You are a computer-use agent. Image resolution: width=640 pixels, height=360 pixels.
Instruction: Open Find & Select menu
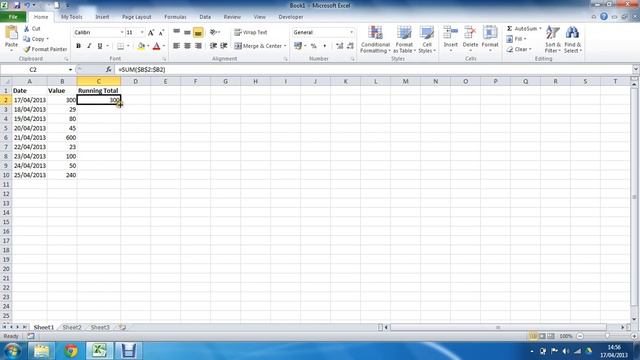tap(573, 39)
